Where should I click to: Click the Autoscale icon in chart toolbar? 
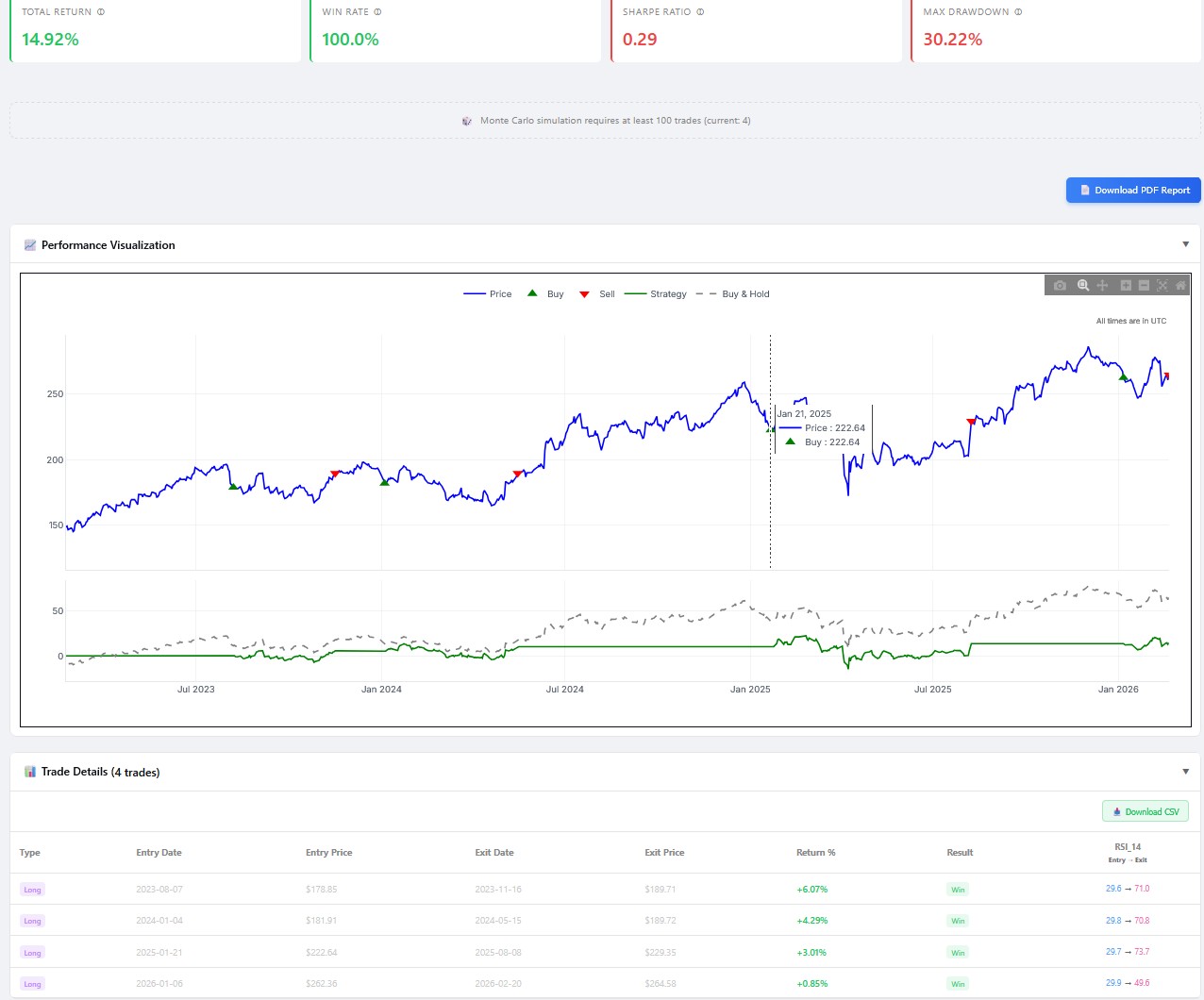pyautogui.click(x=1162, y=285)
